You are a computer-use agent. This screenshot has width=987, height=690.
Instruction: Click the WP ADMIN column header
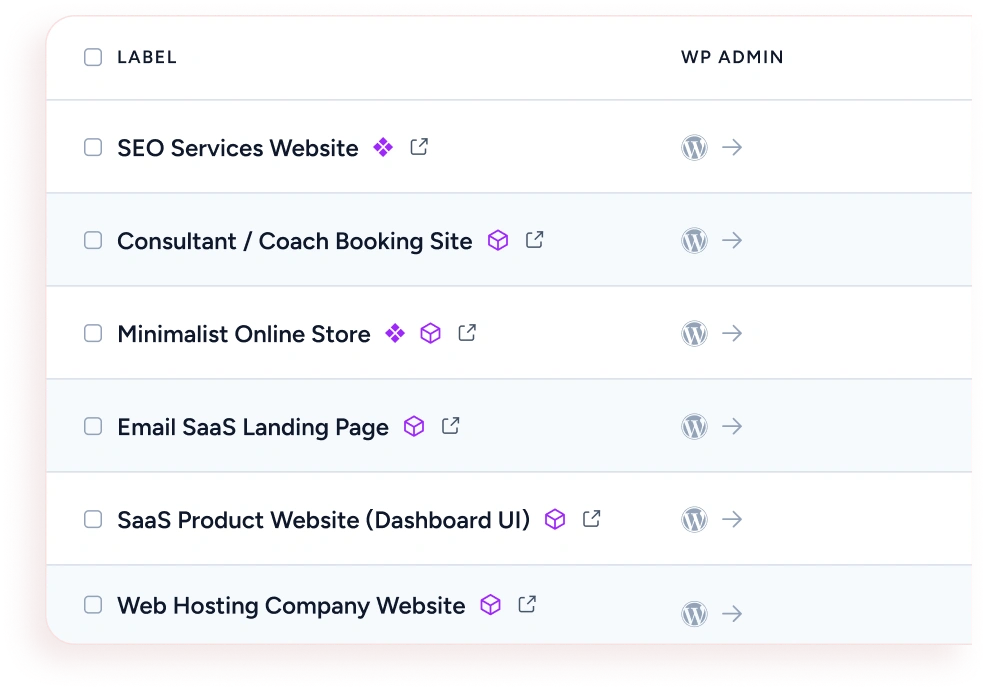[x=732, y=57]
